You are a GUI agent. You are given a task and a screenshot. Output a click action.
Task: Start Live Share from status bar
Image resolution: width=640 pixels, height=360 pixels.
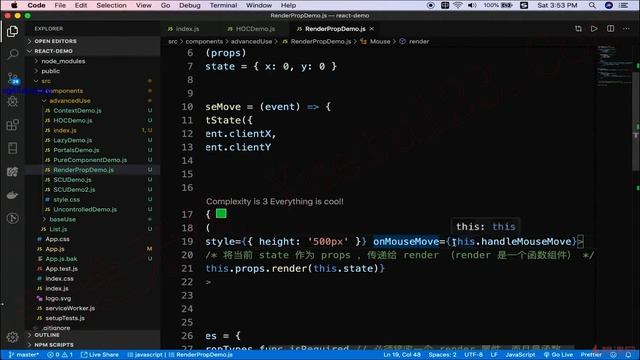(x=100, y=355)
